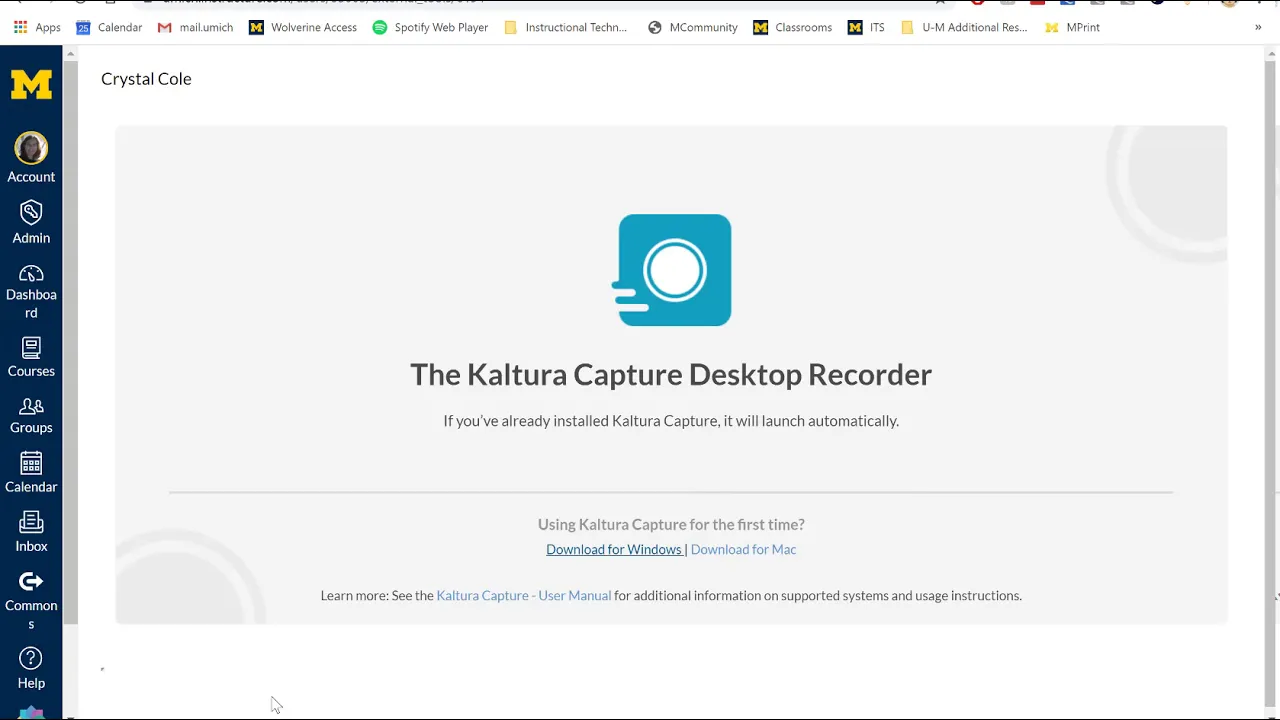Expand the bookmarks overflow chevron
Viewport: 1280px width, 720px height.
[x=1258, y=27]
